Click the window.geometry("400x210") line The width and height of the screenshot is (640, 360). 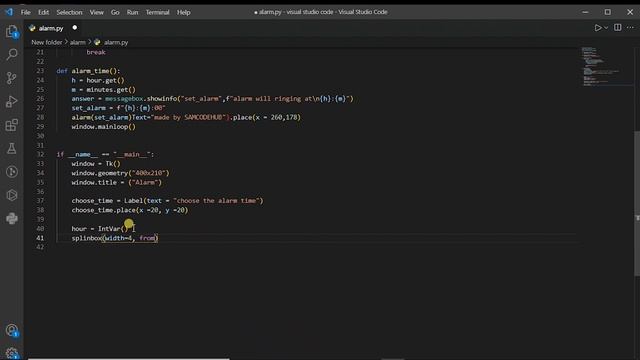120,173
